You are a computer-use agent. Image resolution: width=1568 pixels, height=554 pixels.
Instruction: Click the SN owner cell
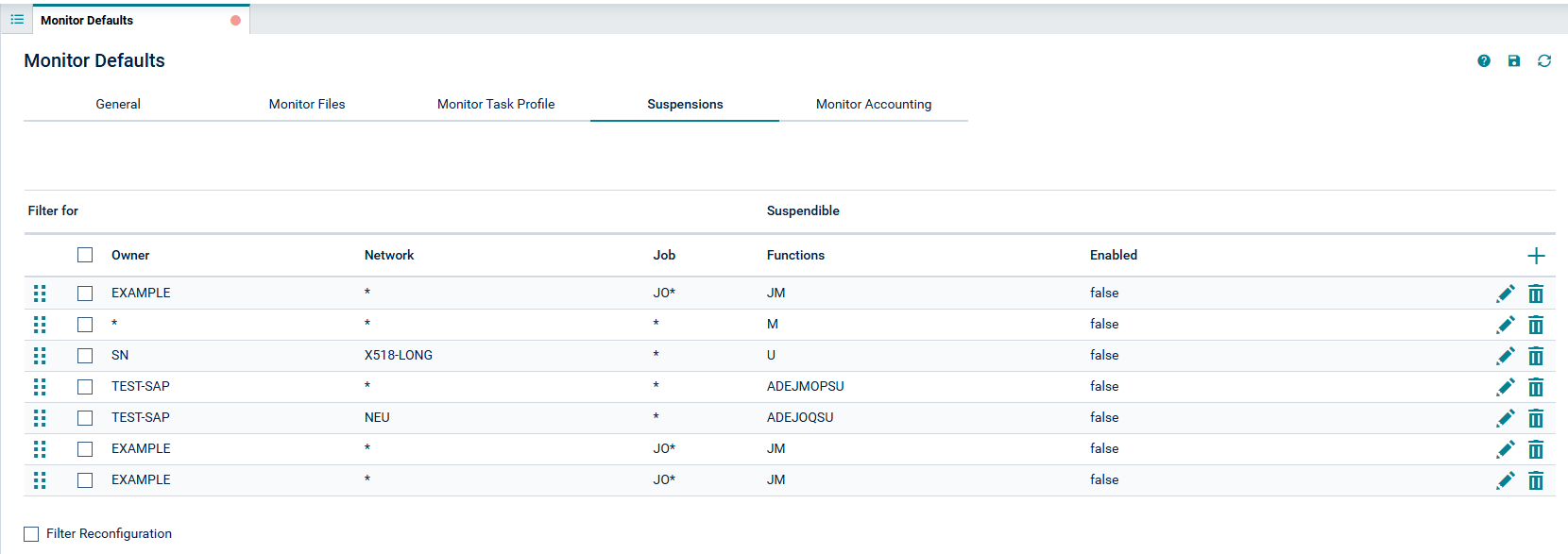coord(120,355)
